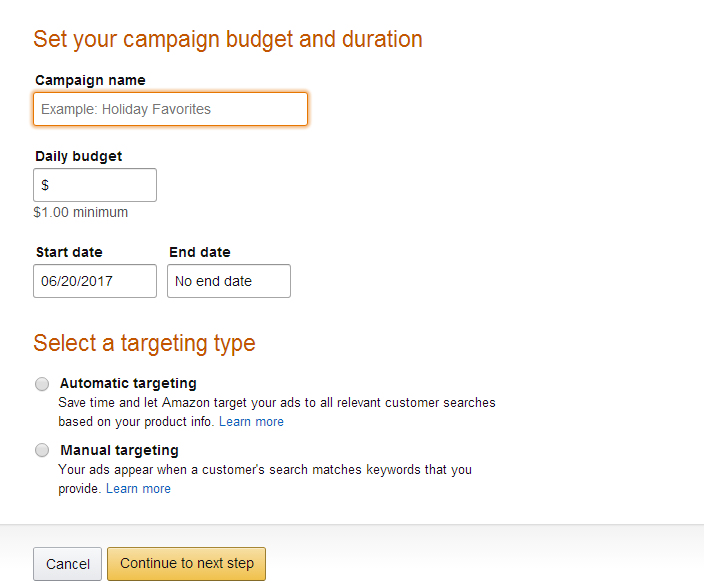Click the Manual targeting label text

pos(119,450)
